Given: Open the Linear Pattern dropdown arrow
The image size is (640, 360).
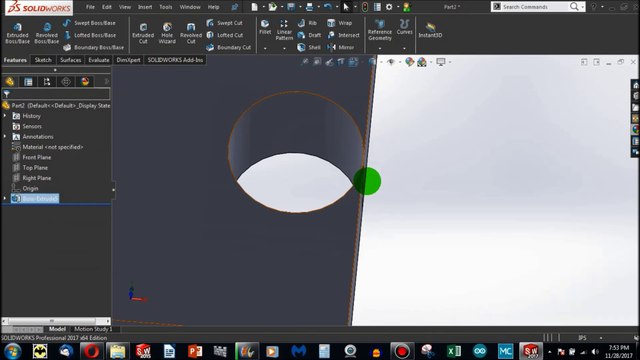Looking at the screenshot, I should tap(284, 49).
